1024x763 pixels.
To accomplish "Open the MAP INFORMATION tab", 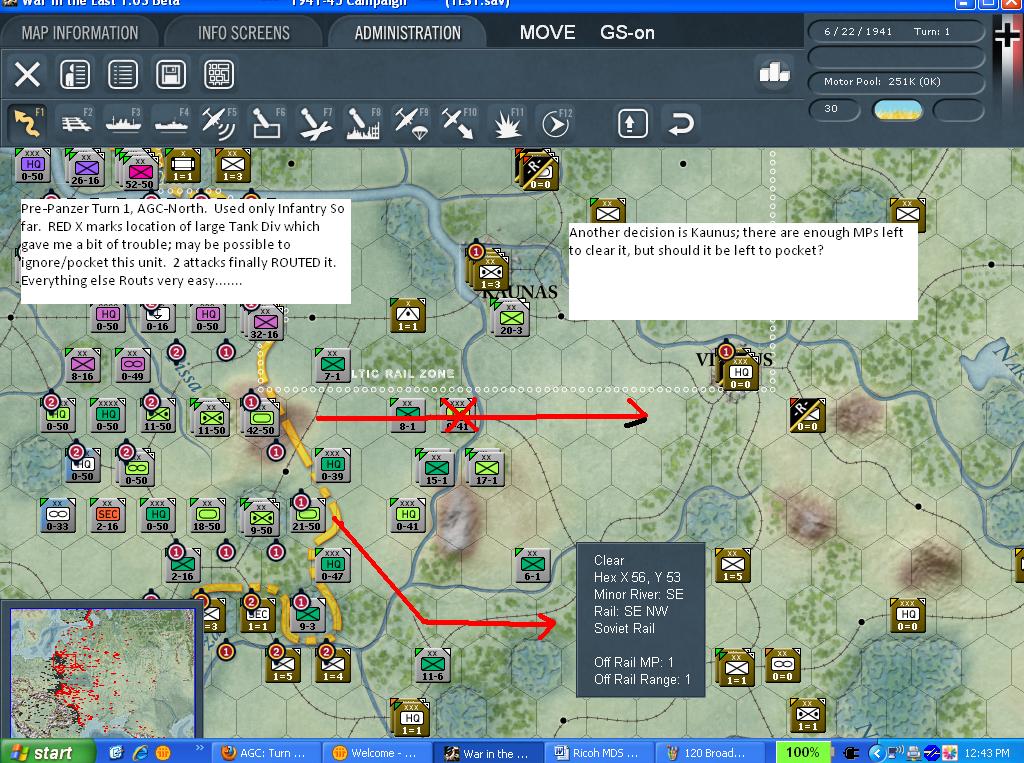I will 80,33.
